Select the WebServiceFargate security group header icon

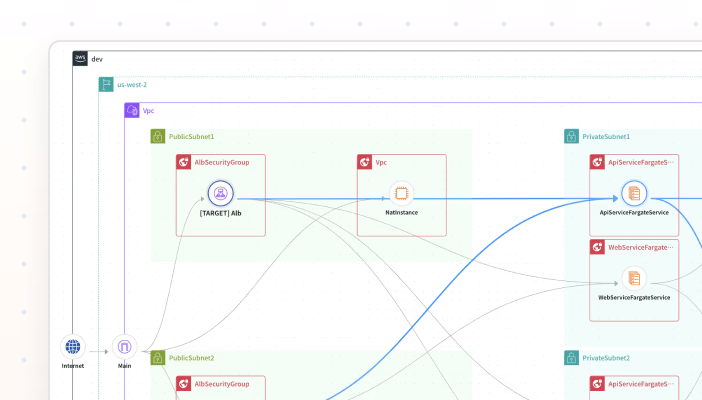[597, 246]
